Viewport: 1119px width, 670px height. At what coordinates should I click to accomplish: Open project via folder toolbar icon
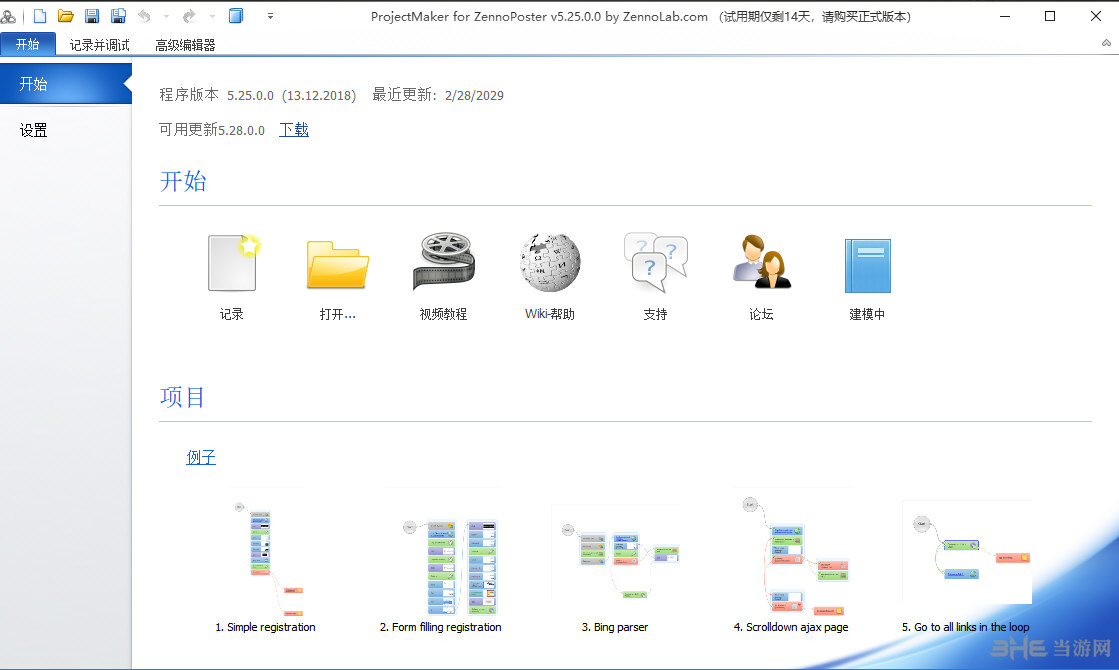(x=66, y=16)
